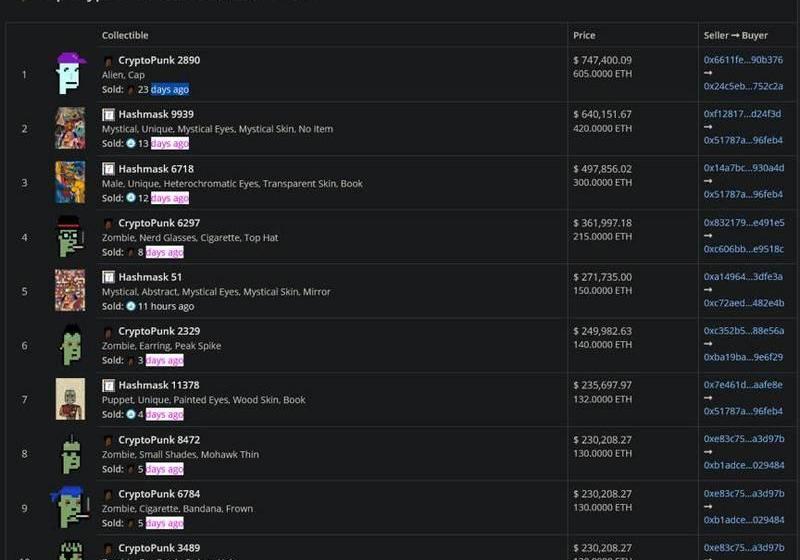
Task: Open the Hashmask 6718 title link
Action: point(156,169)
